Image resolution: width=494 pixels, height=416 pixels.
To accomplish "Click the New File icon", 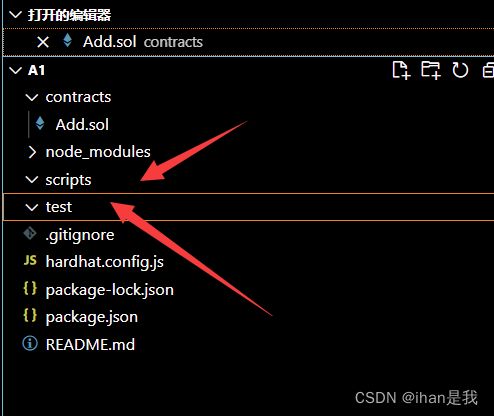I will (x=401, y=70).
